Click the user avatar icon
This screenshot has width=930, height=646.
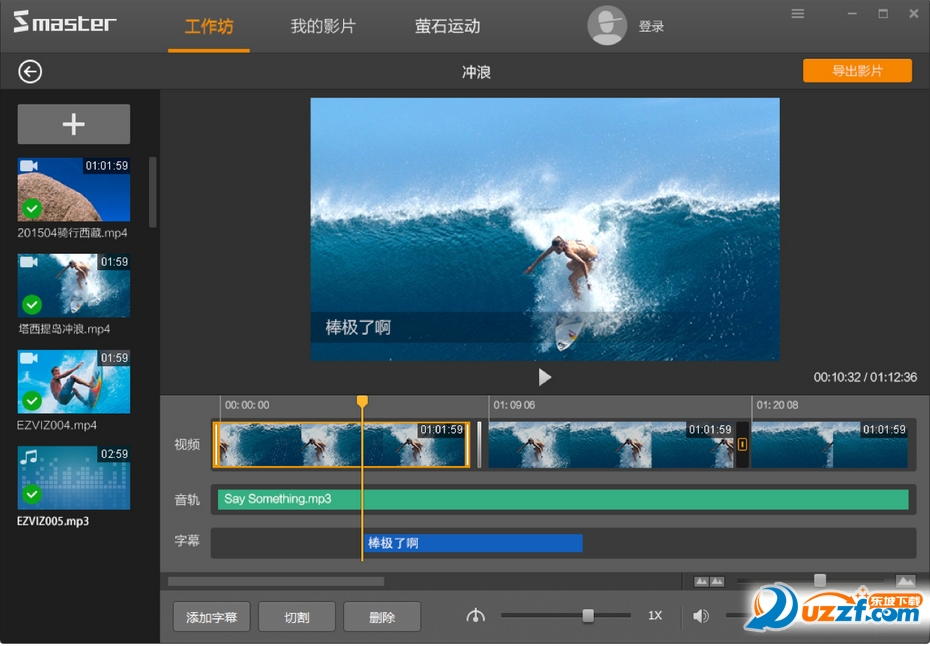pos(606,26)
